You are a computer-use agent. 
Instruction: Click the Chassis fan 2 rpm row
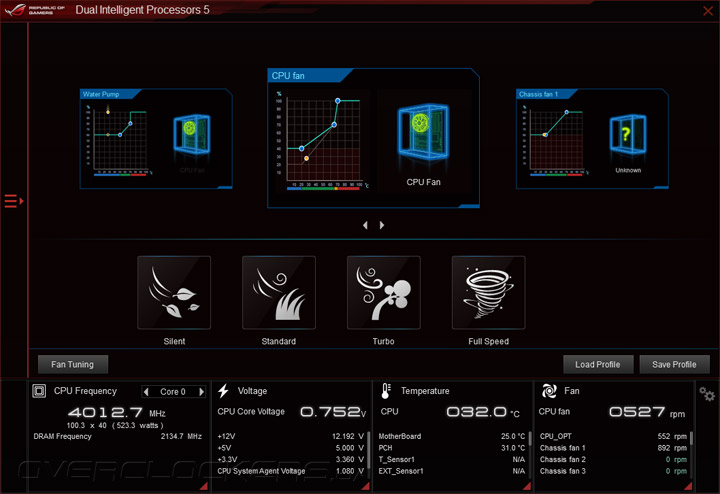pyautogui.click(x=613, y=459)
